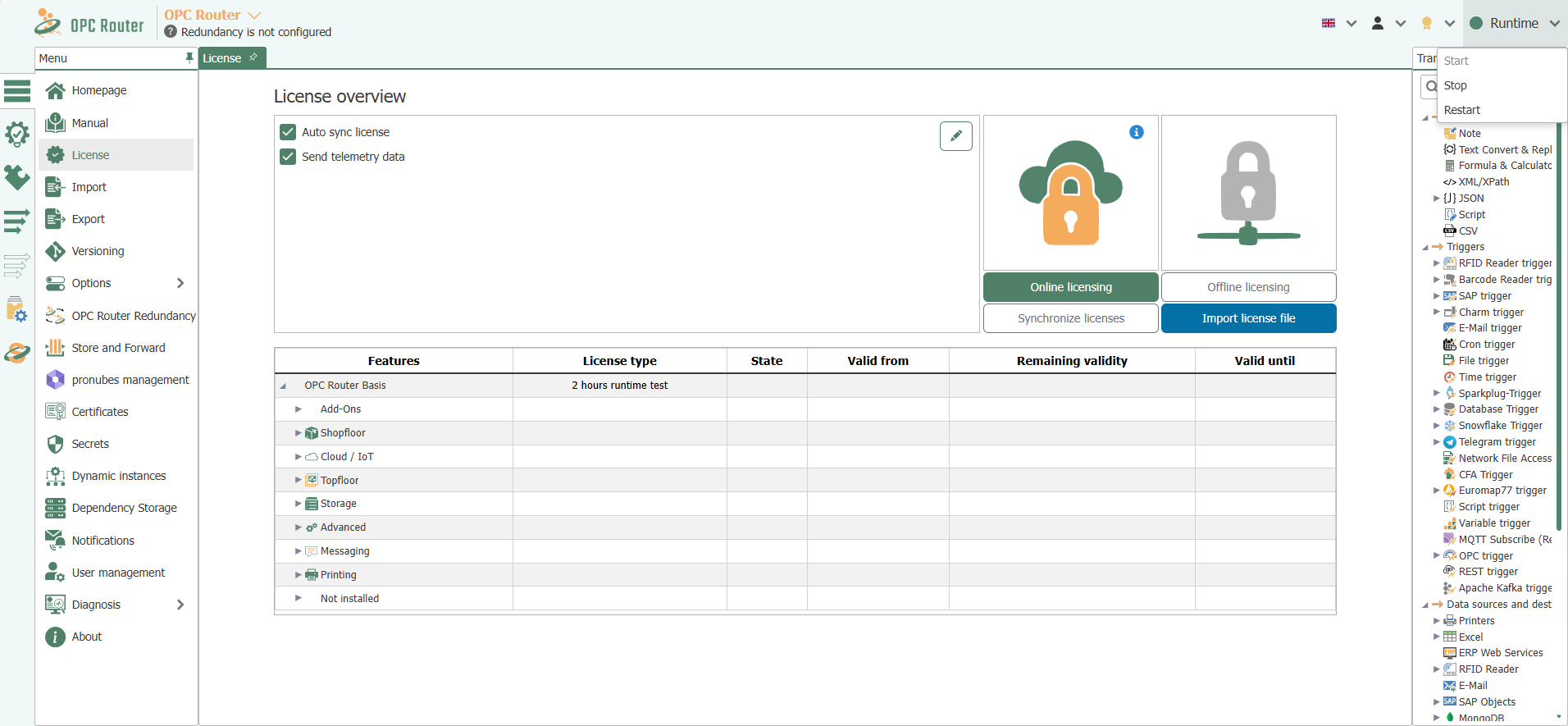Click the License gear badge icon

click(55, 155)
